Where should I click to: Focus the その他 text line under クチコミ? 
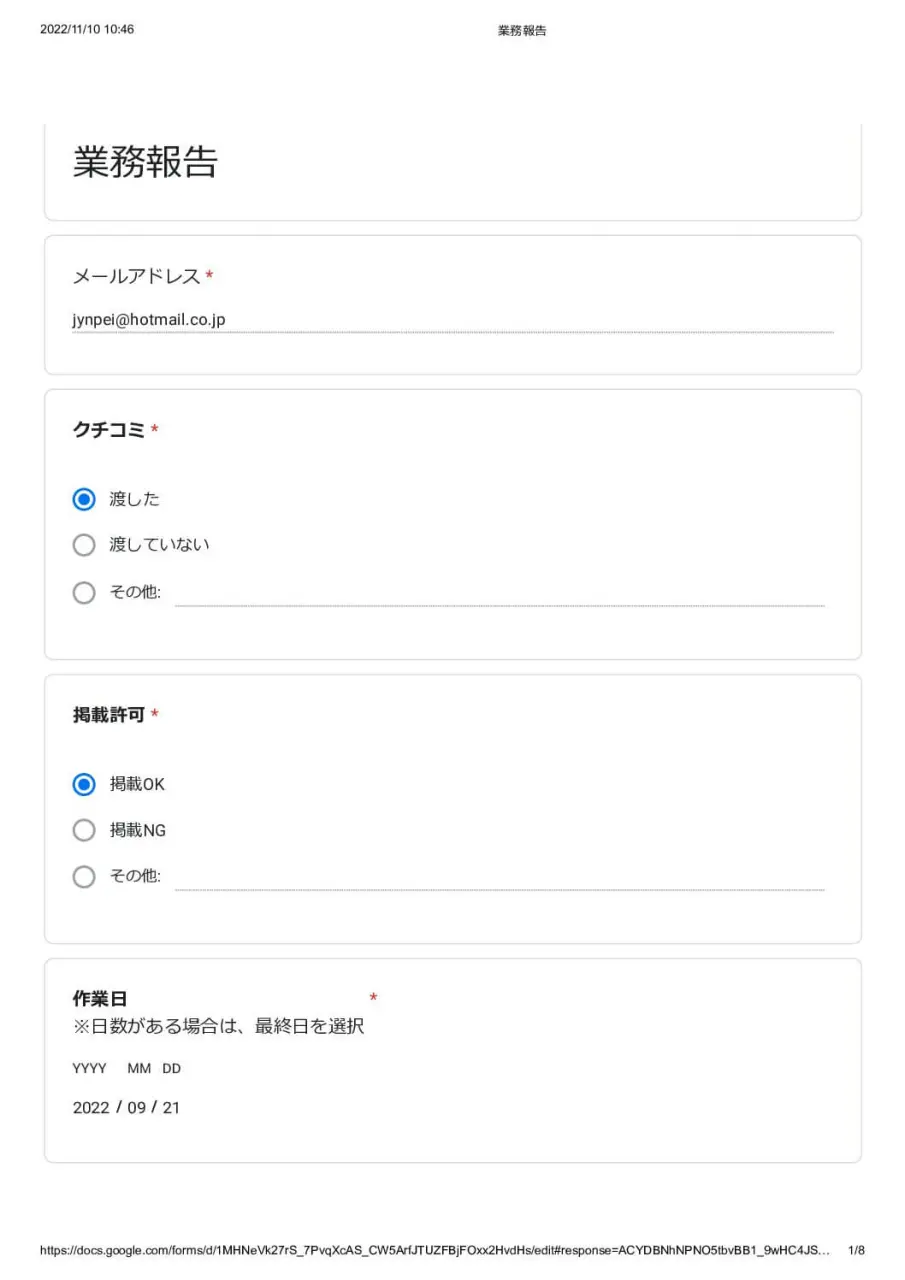coord(499,594)
